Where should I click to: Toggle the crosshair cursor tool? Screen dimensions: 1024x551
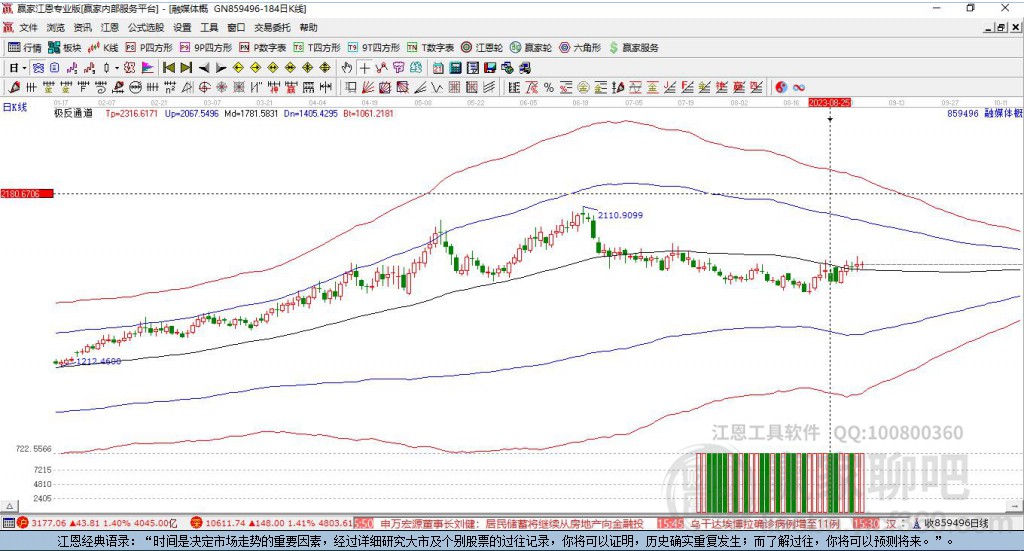(365, 68)
